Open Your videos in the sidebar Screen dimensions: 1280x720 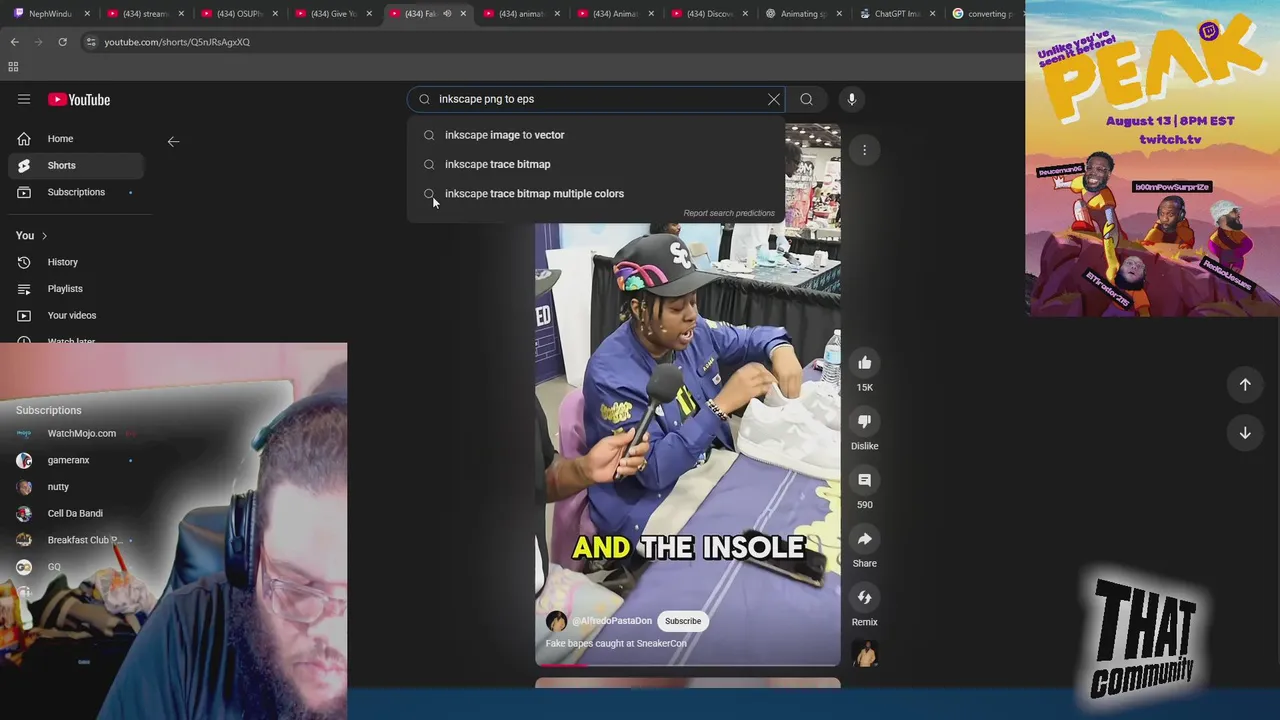75,315
